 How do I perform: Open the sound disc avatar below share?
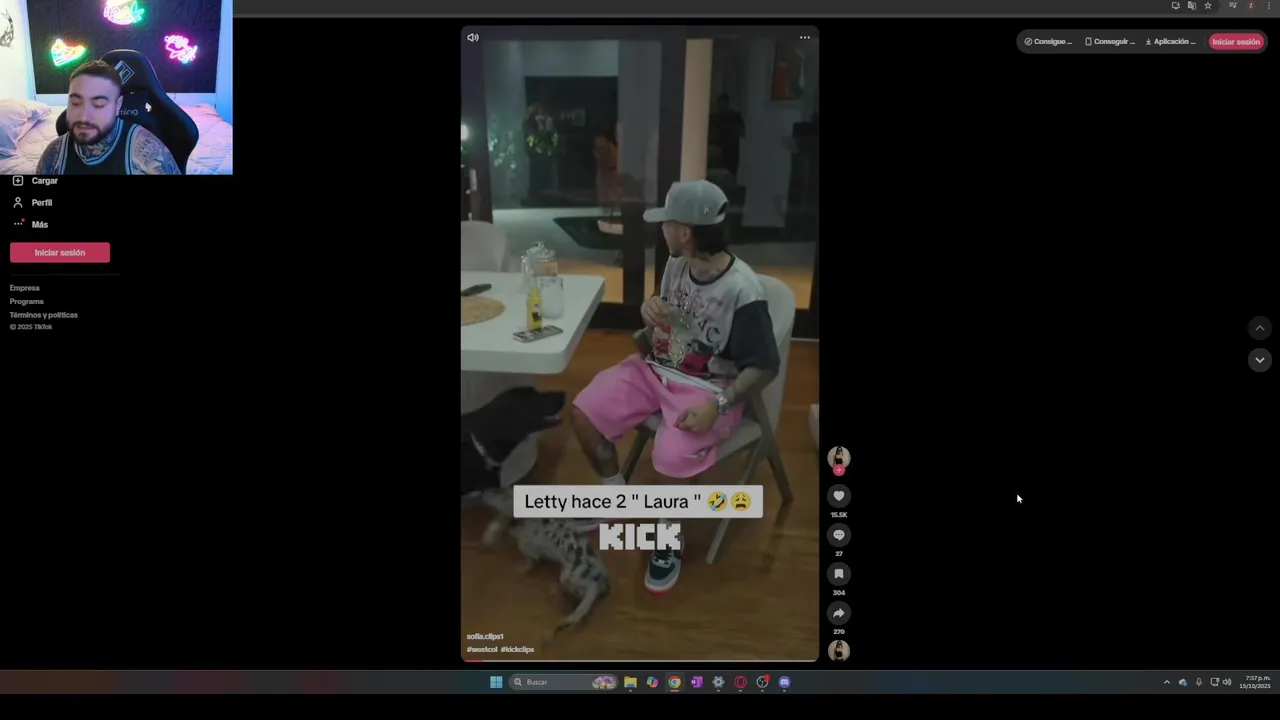[x=839, y=650]
